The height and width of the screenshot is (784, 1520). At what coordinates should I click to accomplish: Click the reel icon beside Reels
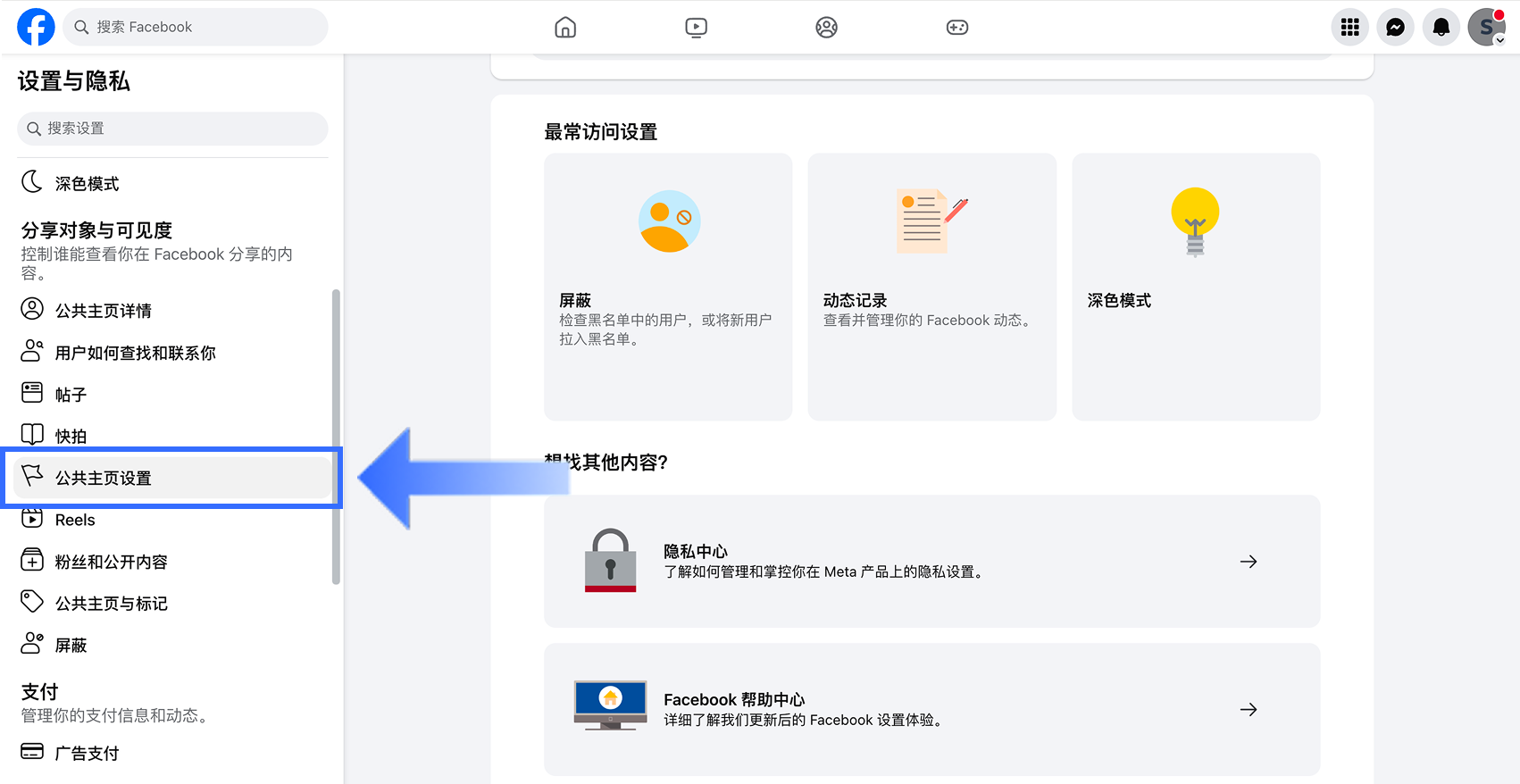pyautogui.click(x=32, y=518)
